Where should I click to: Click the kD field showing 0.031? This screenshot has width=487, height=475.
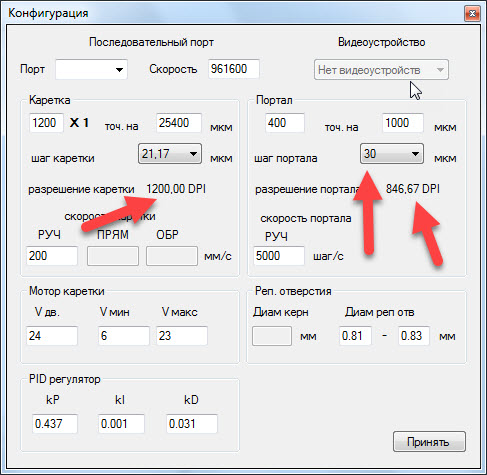point(192,424)
